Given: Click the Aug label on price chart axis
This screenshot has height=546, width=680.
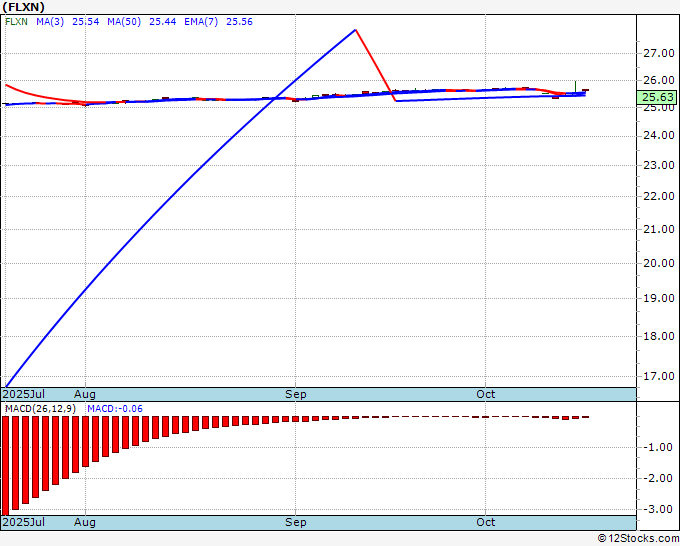Looking at the screenshot, I should [x=85, y=394].
